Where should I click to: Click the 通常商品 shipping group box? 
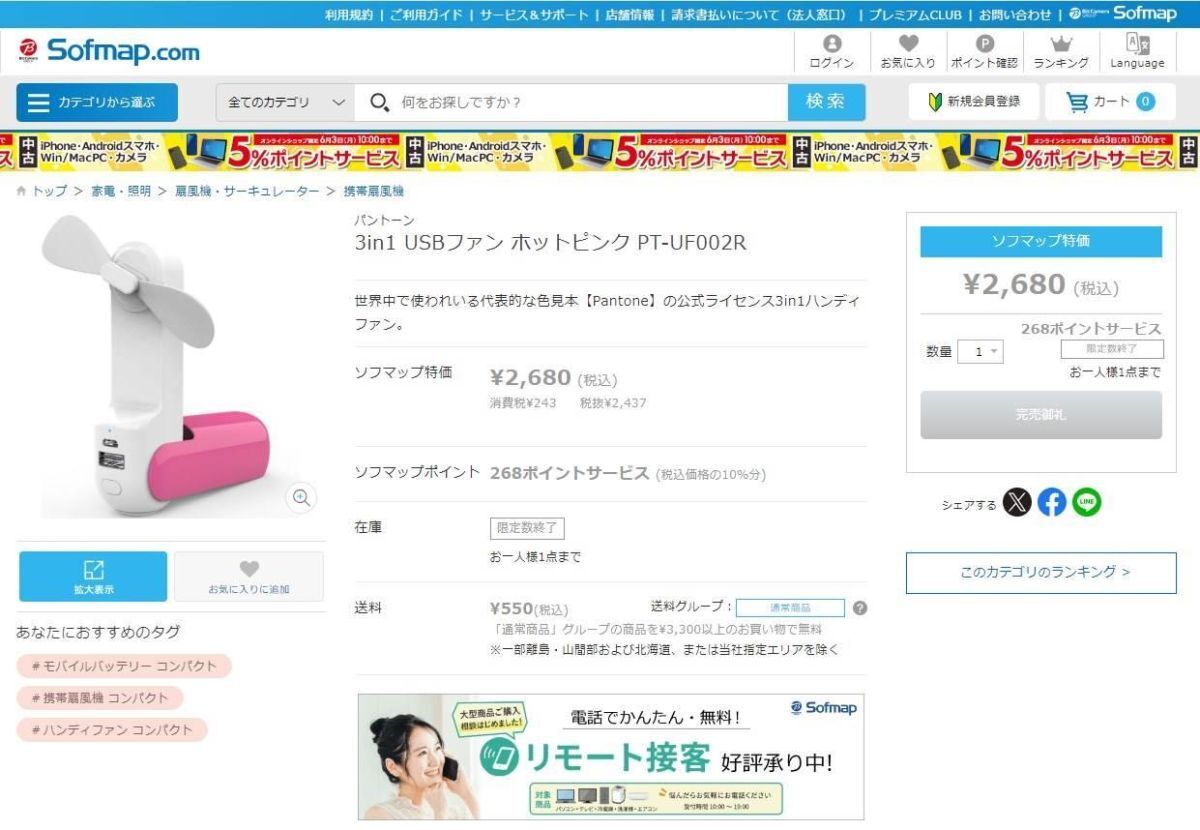pos(791,608)
